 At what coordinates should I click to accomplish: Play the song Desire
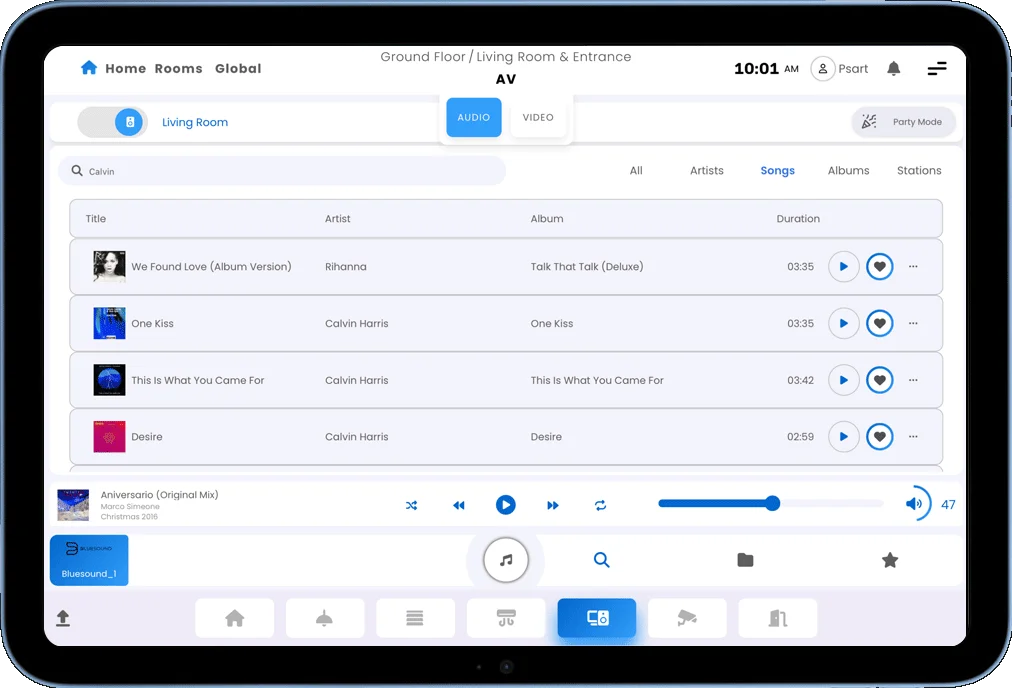[x=843, y=437]
